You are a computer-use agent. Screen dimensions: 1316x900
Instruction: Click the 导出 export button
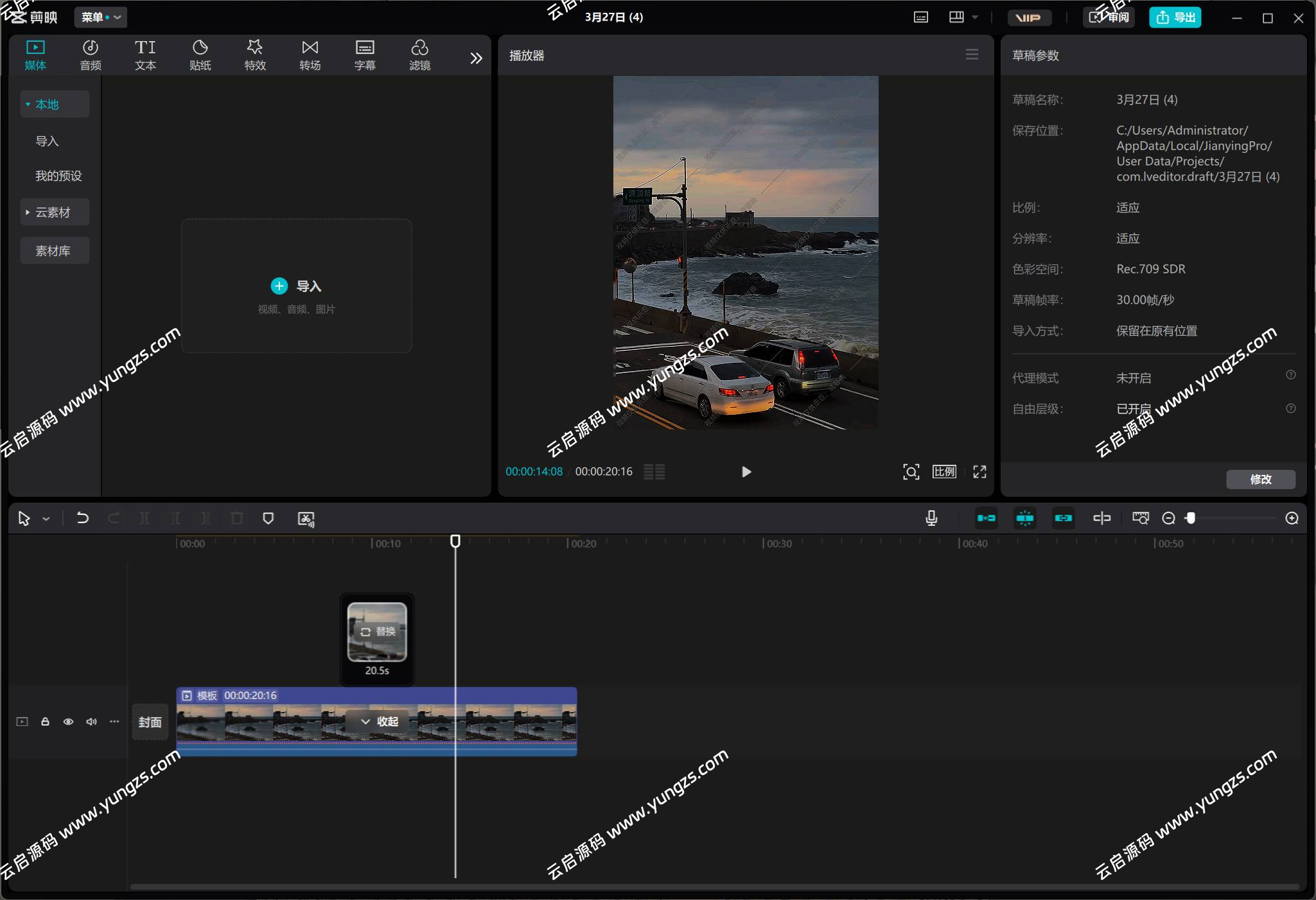click(x=1175, y=17)
